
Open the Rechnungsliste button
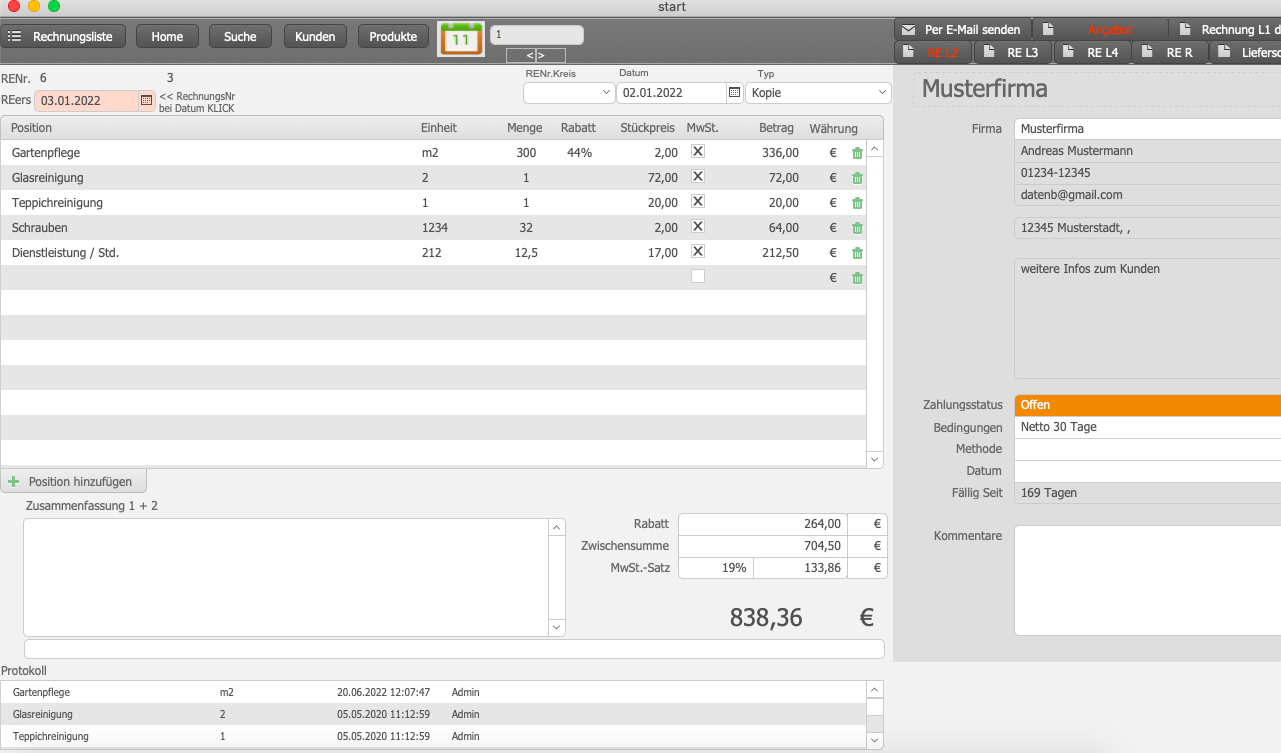click(63, 37)
